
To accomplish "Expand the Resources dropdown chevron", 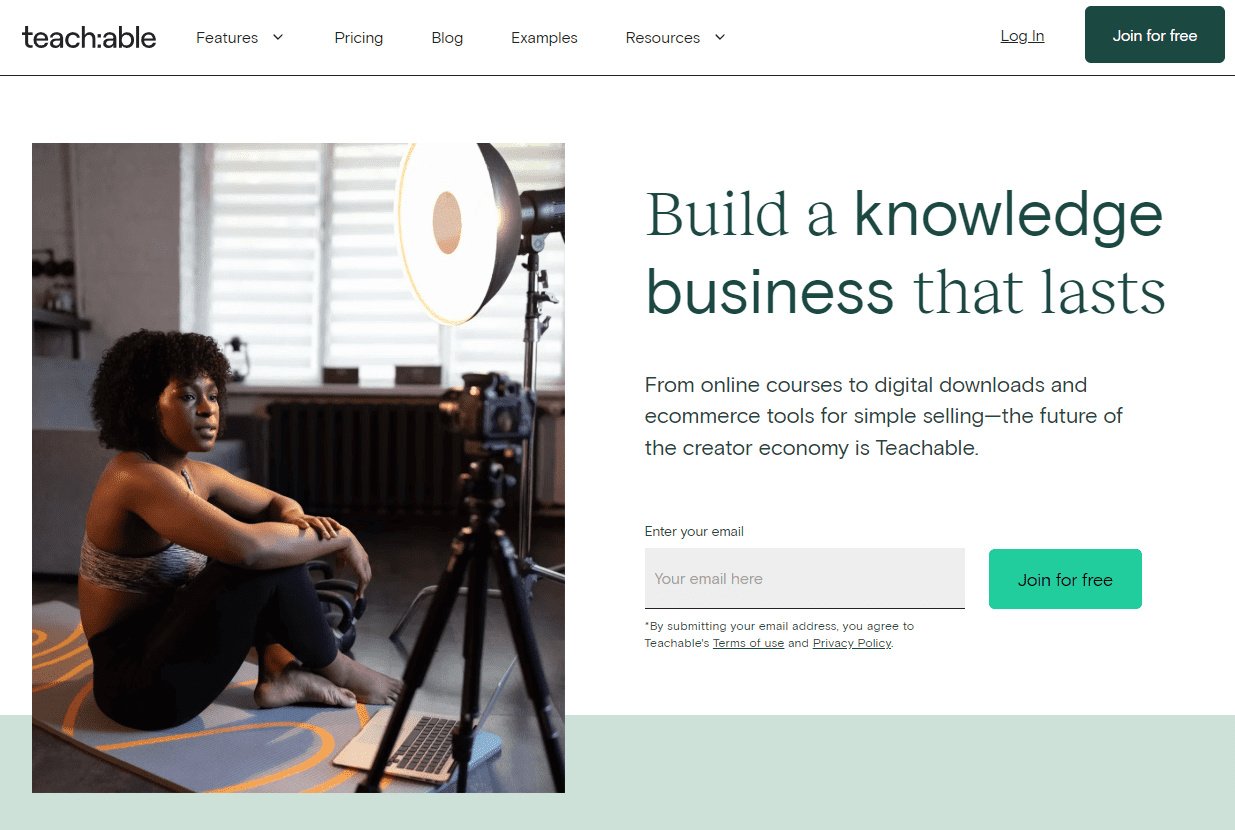I will coord(719,37).
